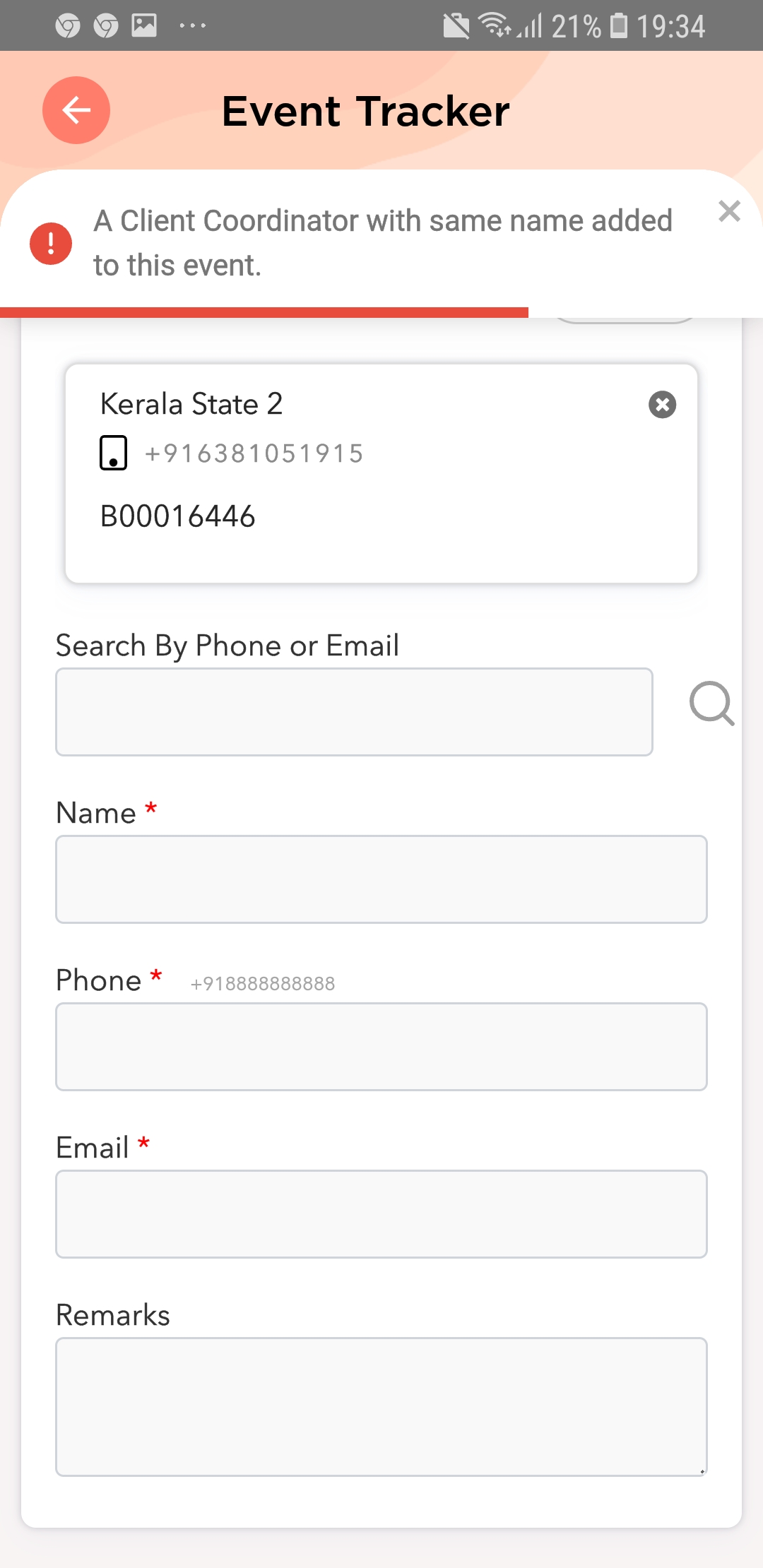The height and width of the screenshot is (1568, 763).
Task: Click the red toast progress bar
Action: (x=264, y=312)
